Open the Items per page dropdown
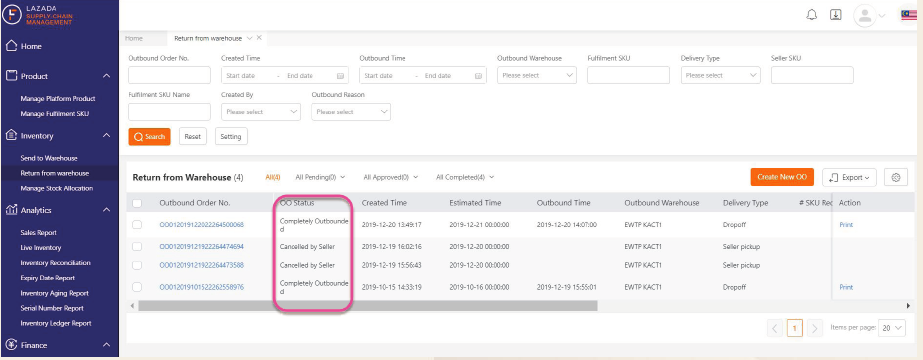 click(892, 328)
